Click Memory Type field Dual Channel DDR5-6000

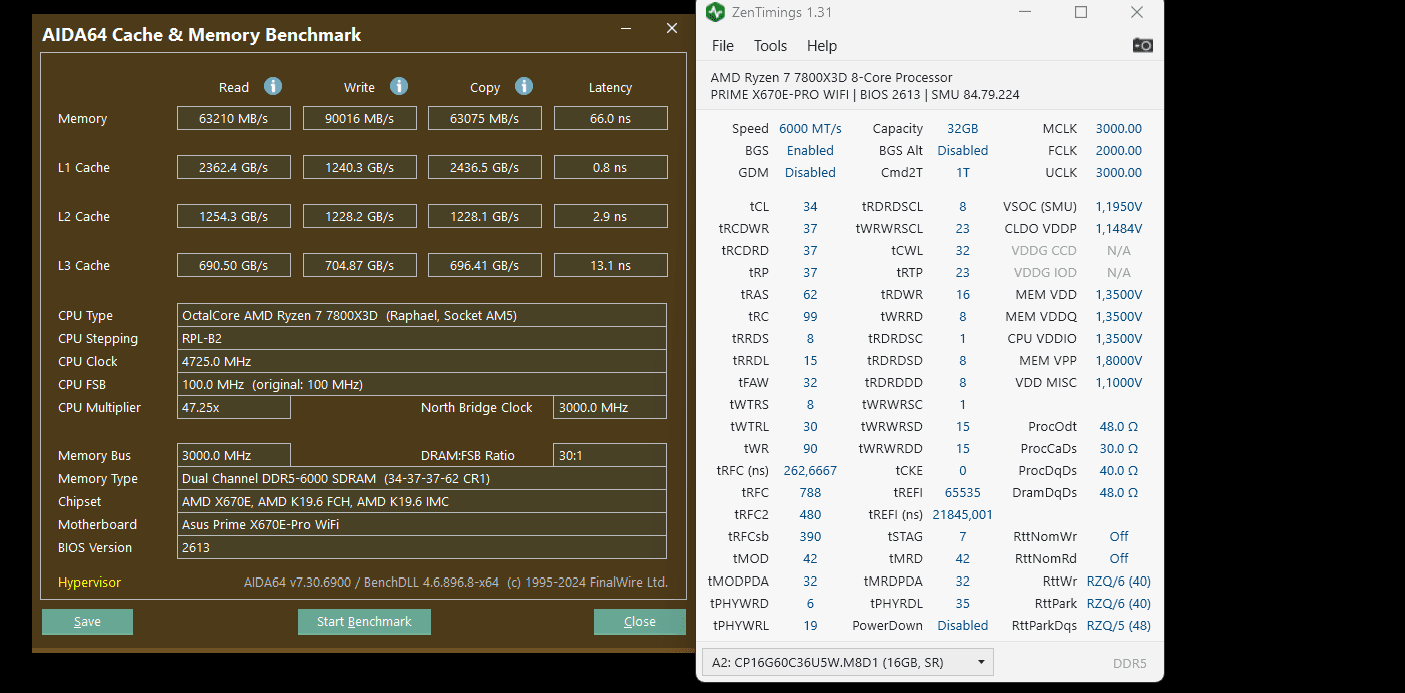click(x=422, y=478)
